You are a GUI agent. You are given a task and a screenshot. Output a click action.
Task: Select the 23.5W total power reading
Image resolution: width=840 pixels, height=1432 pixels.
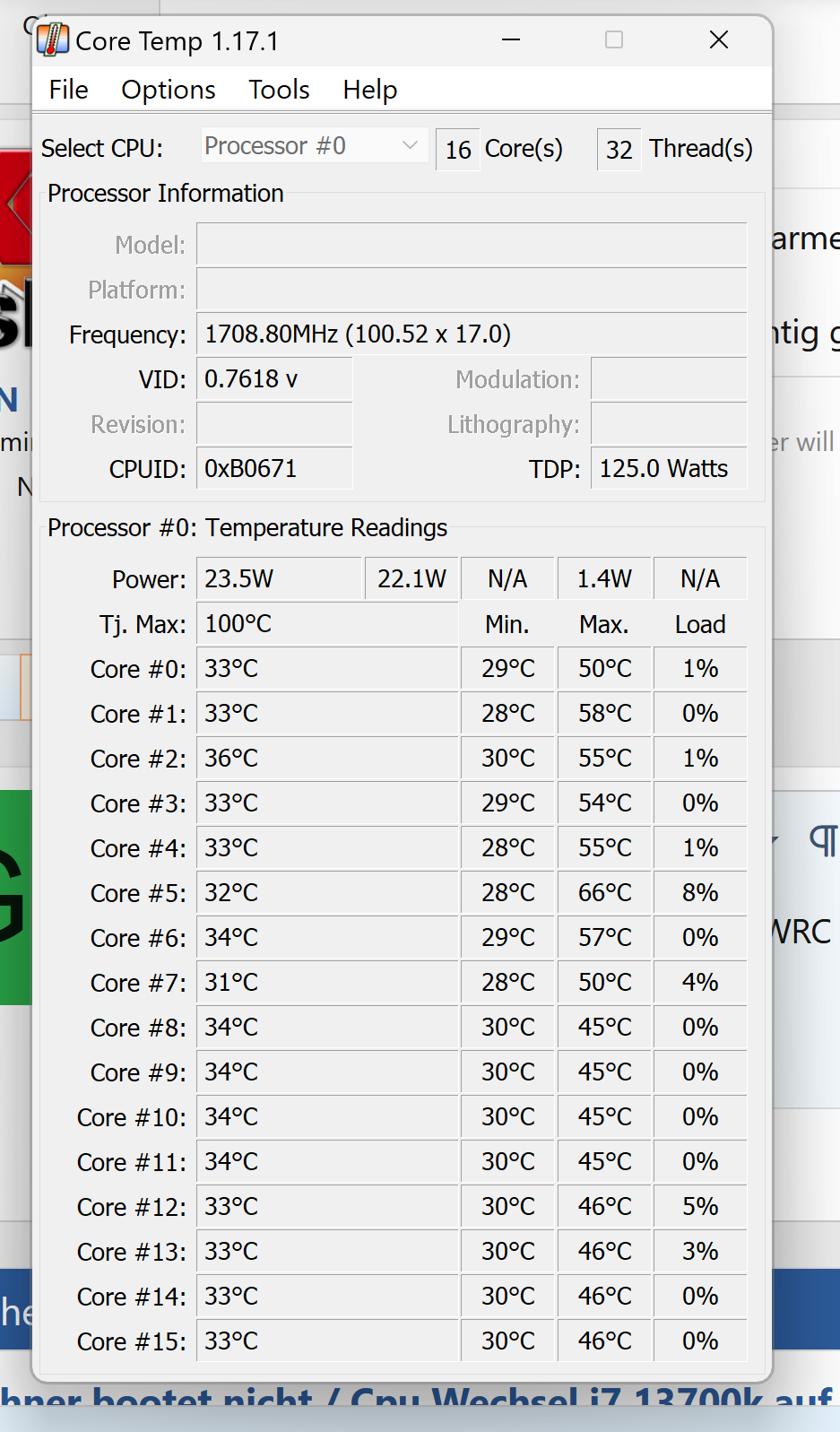pyautogui.click(x=280, y=579)
